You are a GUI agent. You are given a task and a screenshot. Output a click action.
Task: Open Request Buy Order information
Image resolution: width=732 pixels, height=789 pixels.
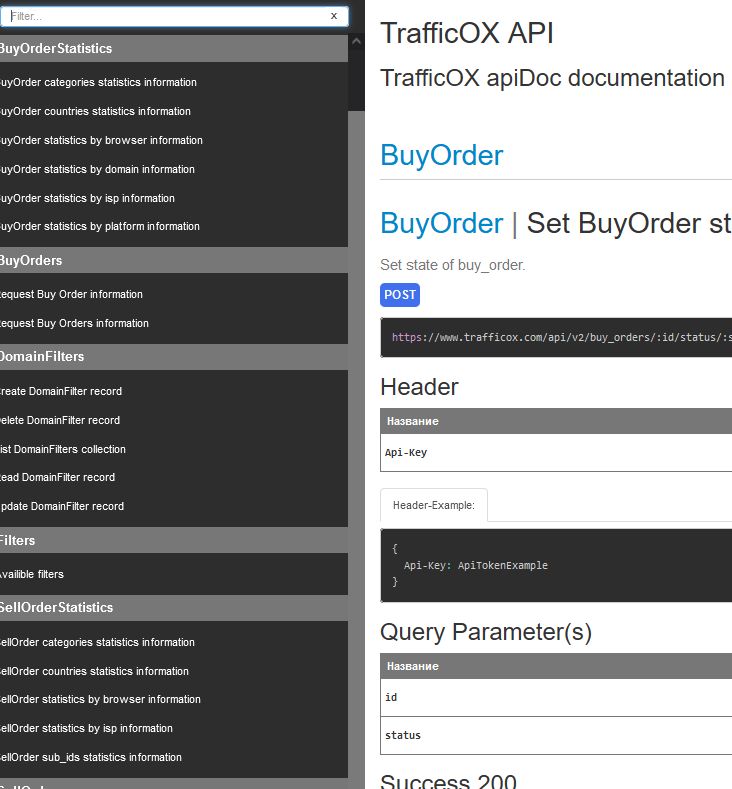[x=71, y=295]
